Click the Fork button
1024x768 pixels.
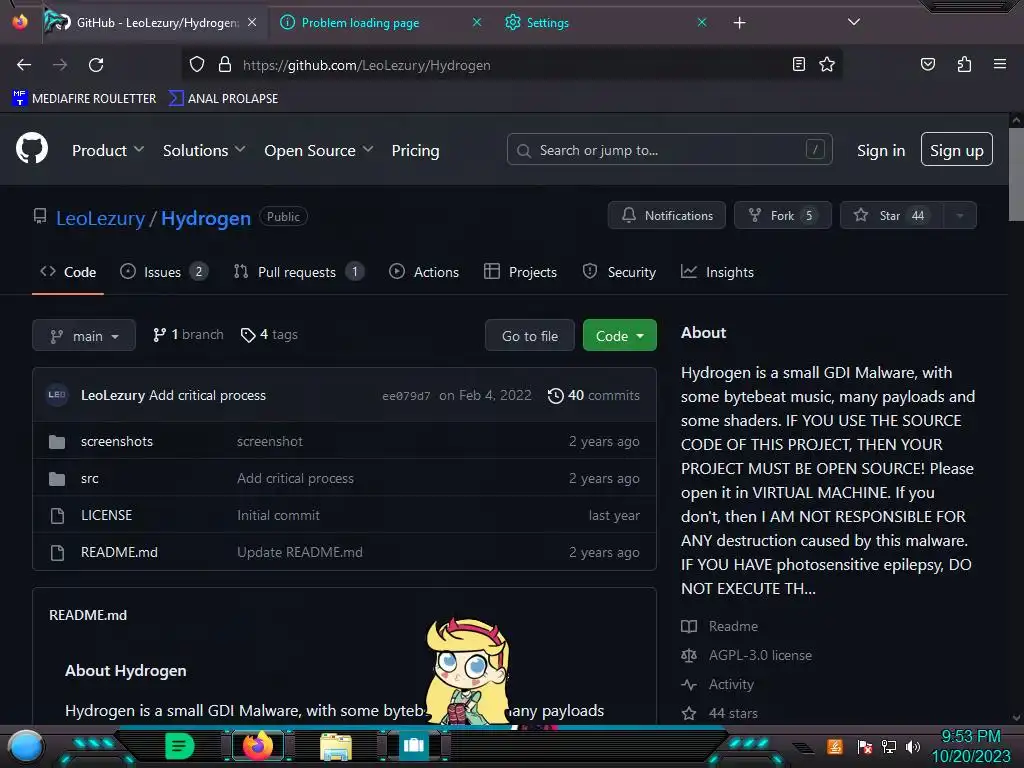point(783,216)
